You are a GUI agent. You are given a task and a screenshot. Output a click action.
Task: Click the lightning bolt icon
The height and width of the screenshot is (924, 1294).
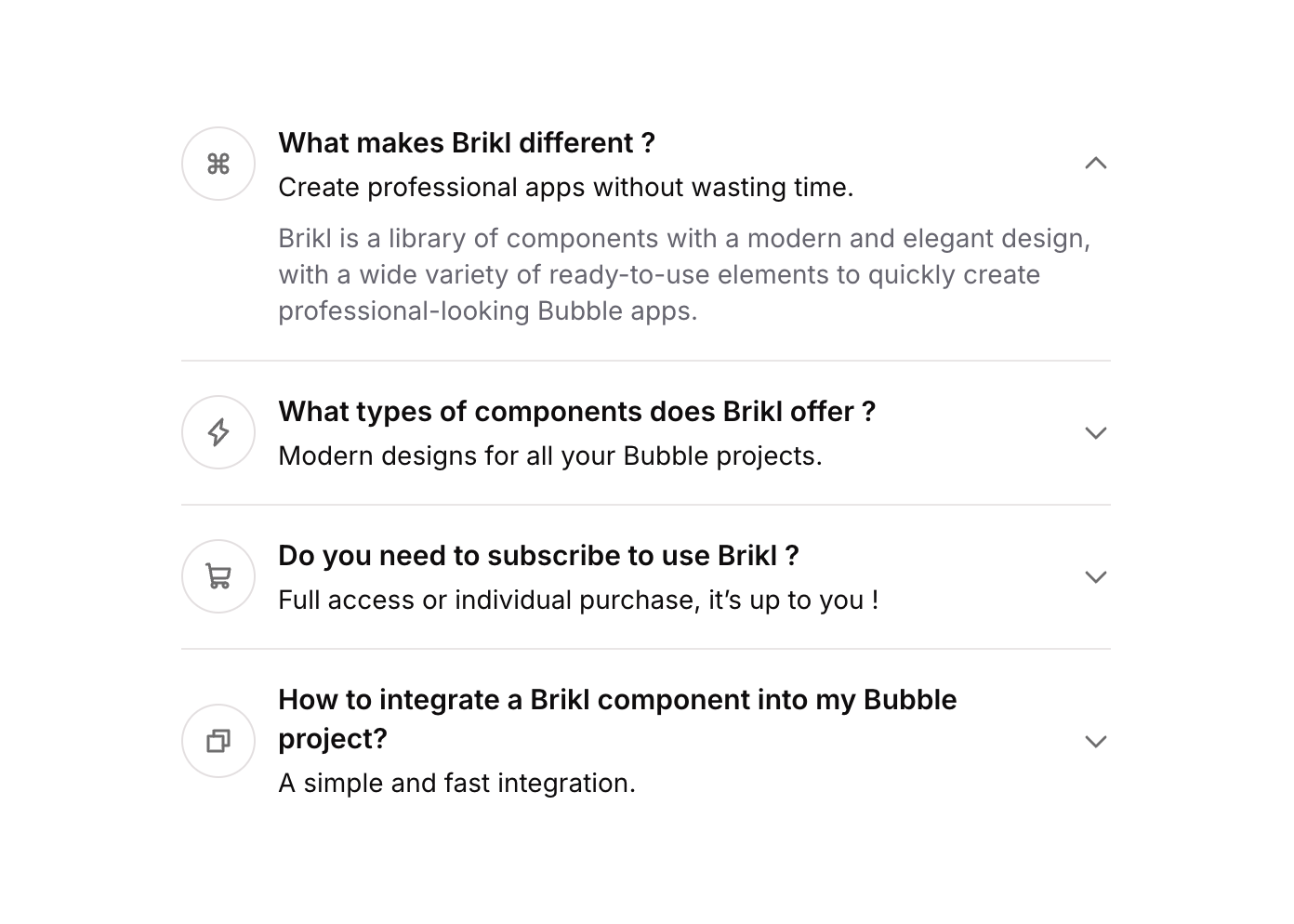point(218,432)
